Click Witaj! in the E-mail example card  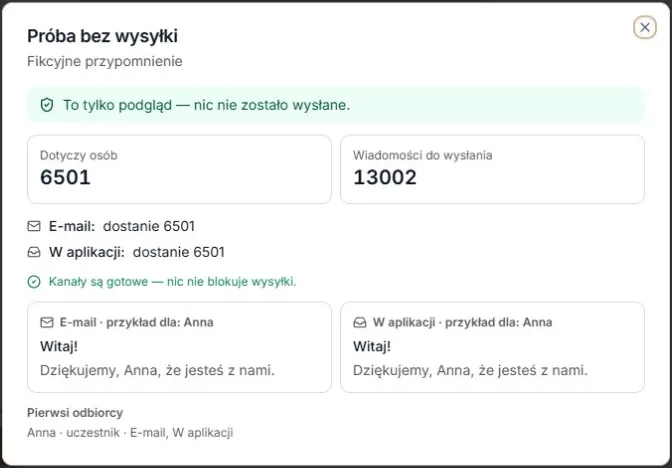[59, 346]
